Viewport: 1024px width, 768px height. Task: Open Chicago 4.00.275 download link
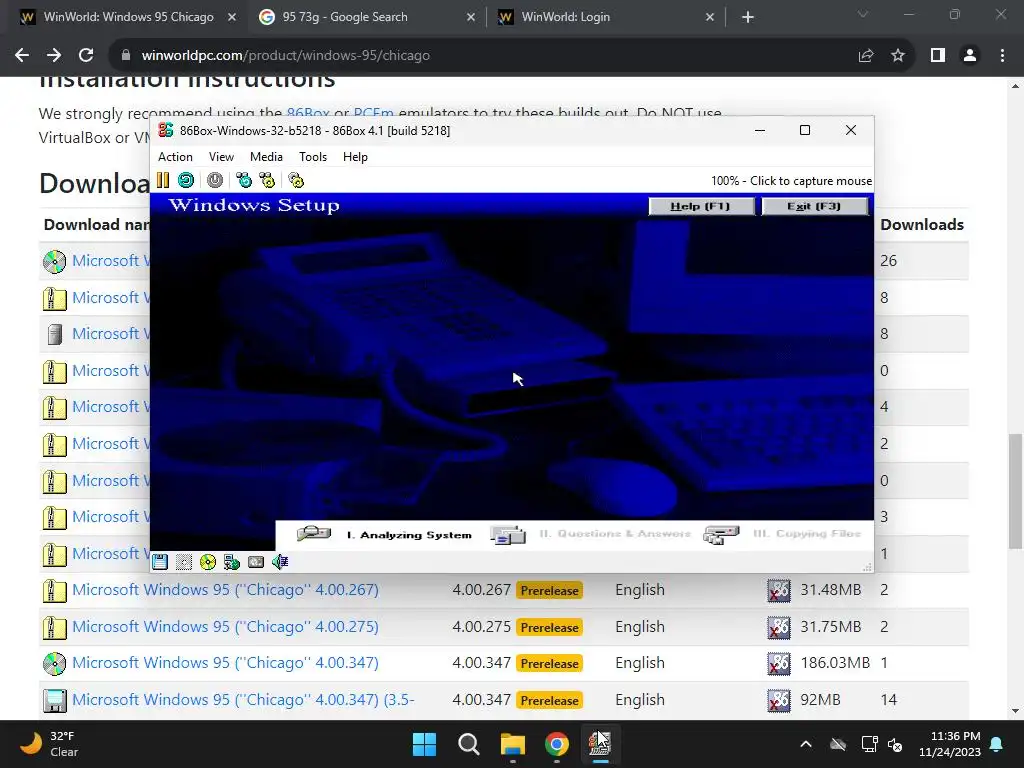click(225, 626)
